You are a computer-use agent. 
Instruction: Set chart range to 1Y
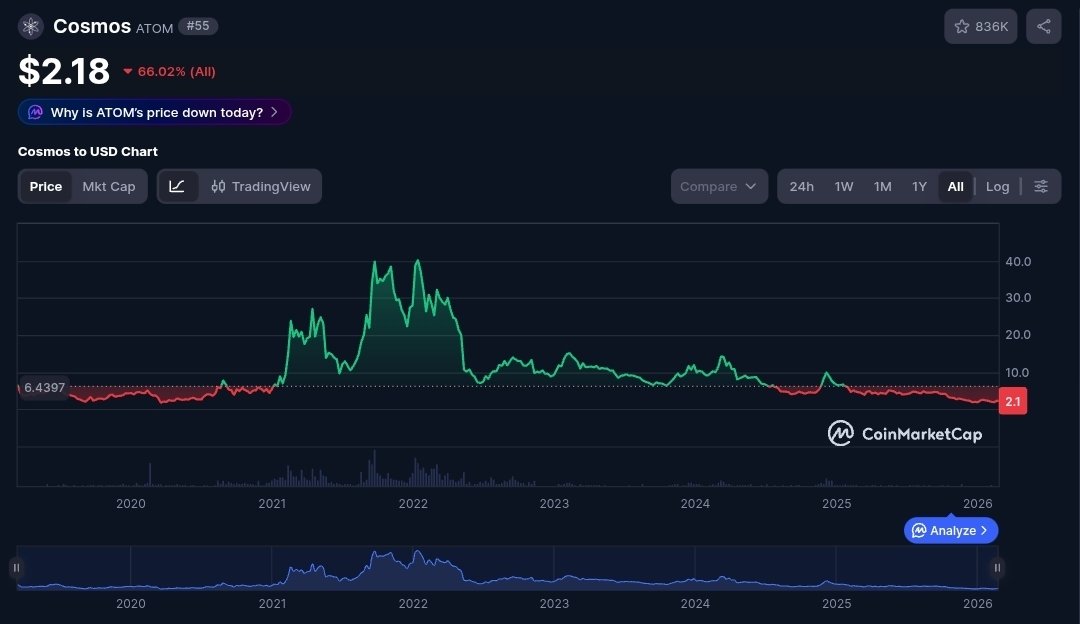(920, 187)
